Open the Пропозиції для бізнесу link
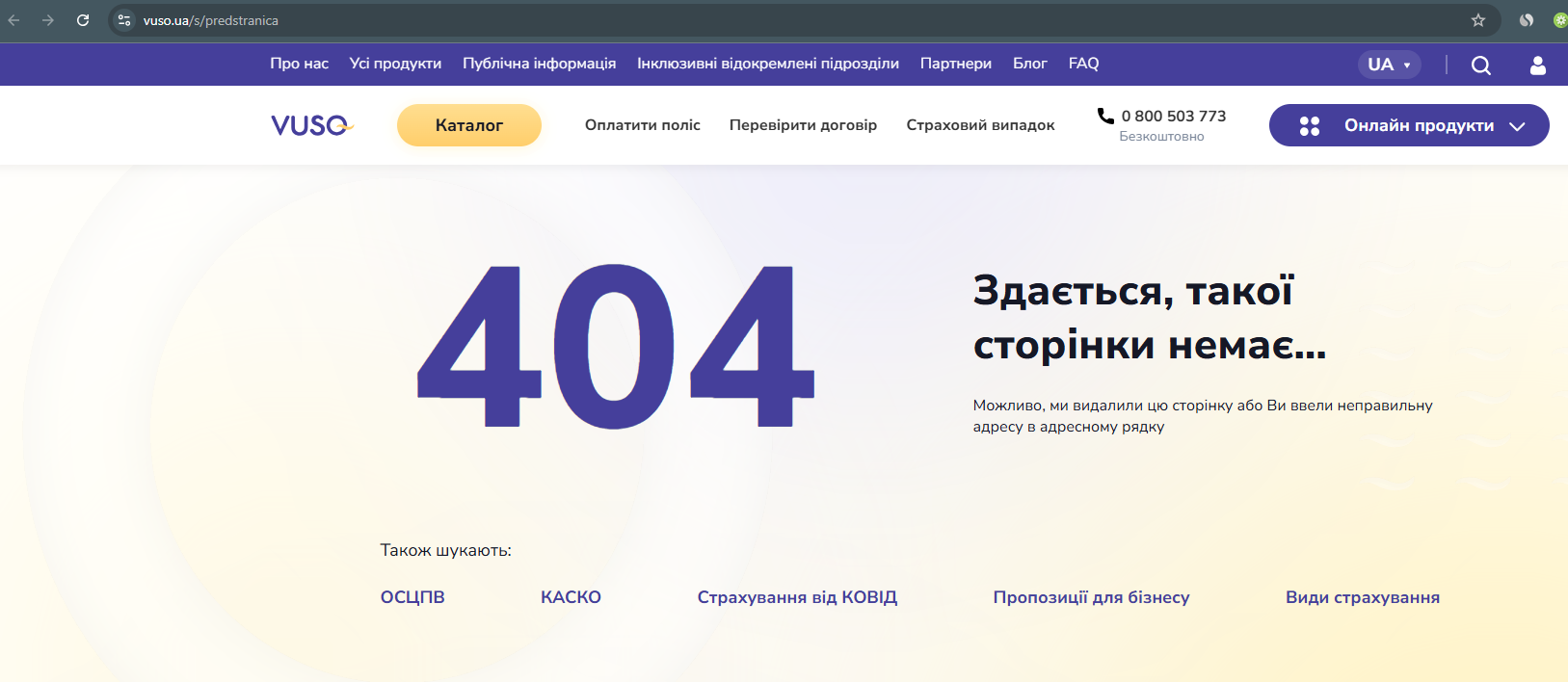 coord(1091,597)
